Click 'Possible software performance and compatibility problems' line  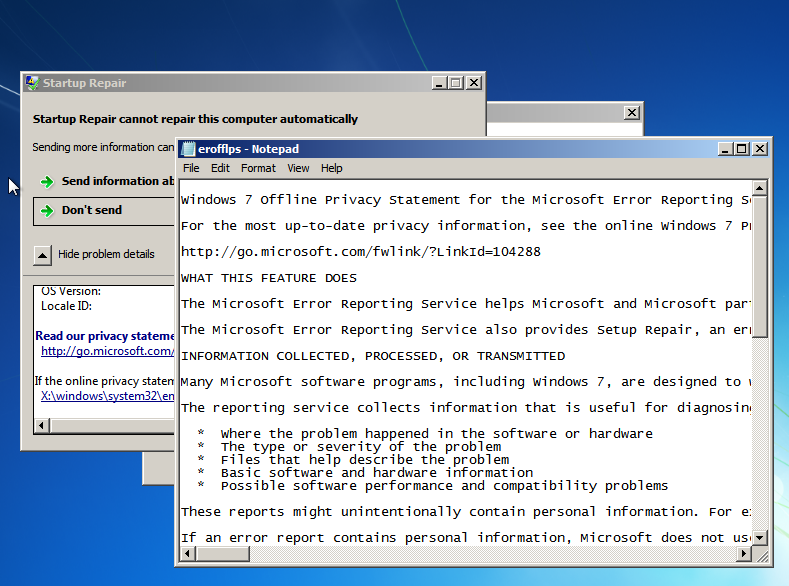coord(444,486)
